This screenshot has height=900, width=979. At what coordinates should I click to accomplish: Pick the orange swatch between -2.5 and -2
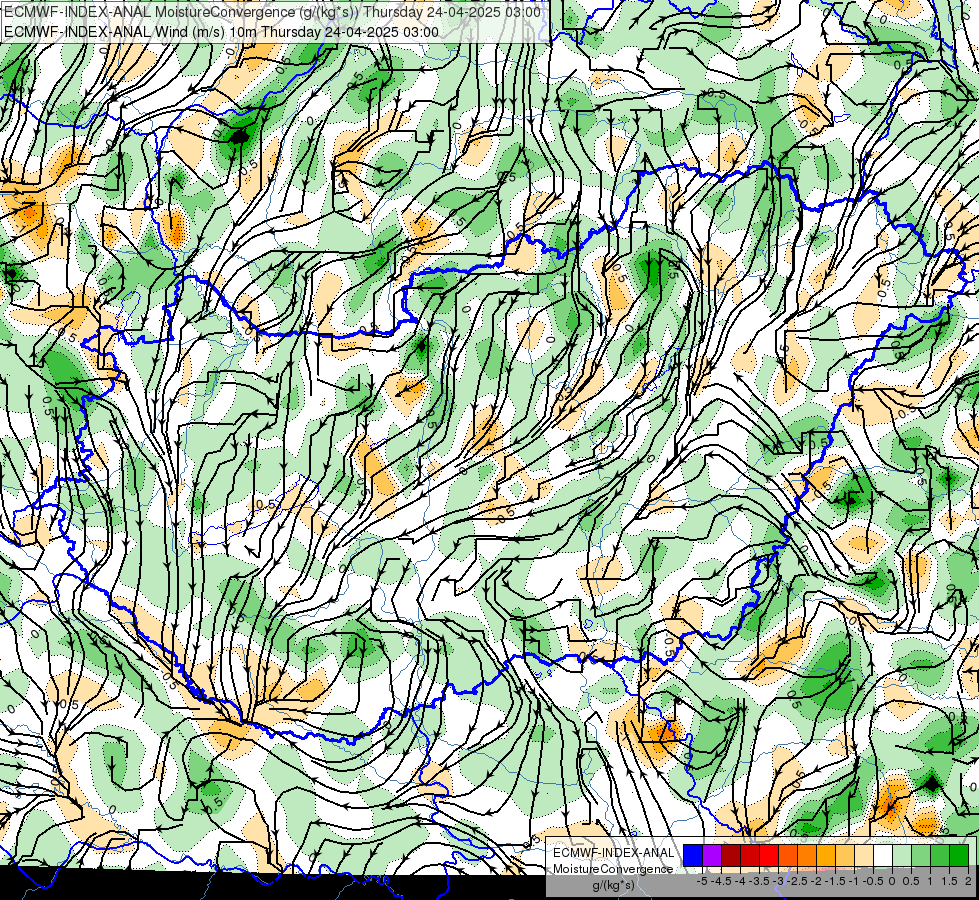pyautogui.click(x=807, y=855)
